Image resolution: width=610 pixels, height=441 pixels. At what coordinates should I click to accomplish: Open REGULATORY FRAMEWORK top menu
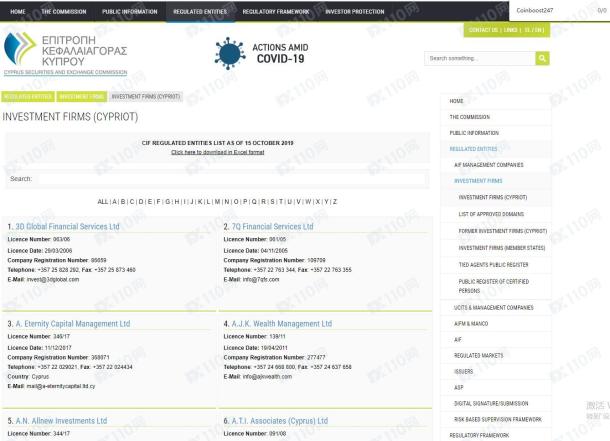(276, 12)
